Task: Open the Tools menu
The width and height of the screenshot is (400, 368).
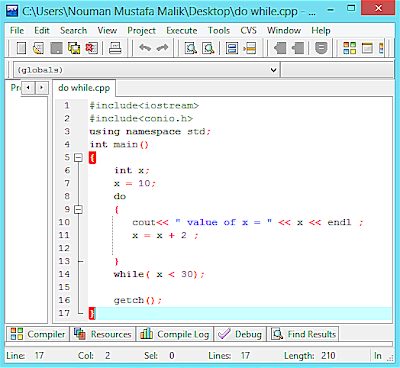Action: coord(219,30)
